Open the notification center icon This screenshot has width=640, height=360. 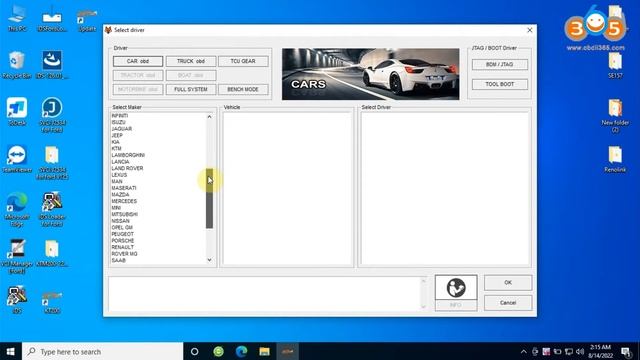pos(626,351)
